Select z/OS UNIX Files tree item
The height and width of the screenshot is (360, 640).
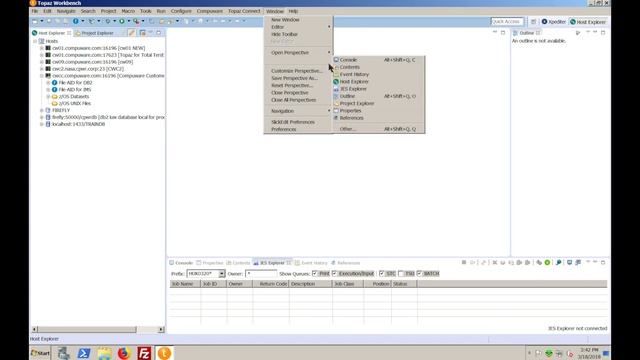[74, 104]
